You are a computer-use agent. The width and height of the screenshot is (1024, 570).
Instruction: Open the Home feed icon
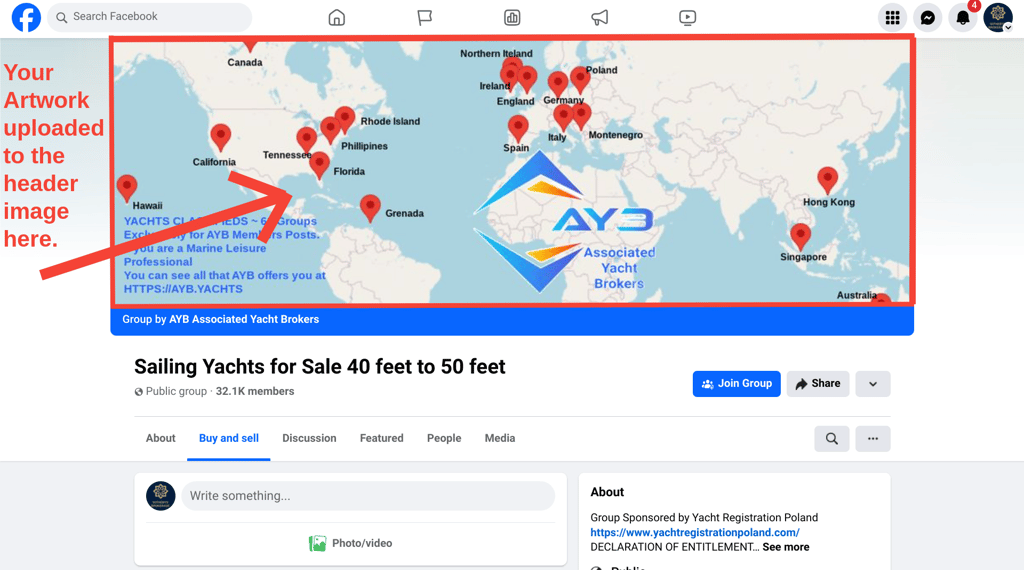pyautogui.click(x=336, y=18)
